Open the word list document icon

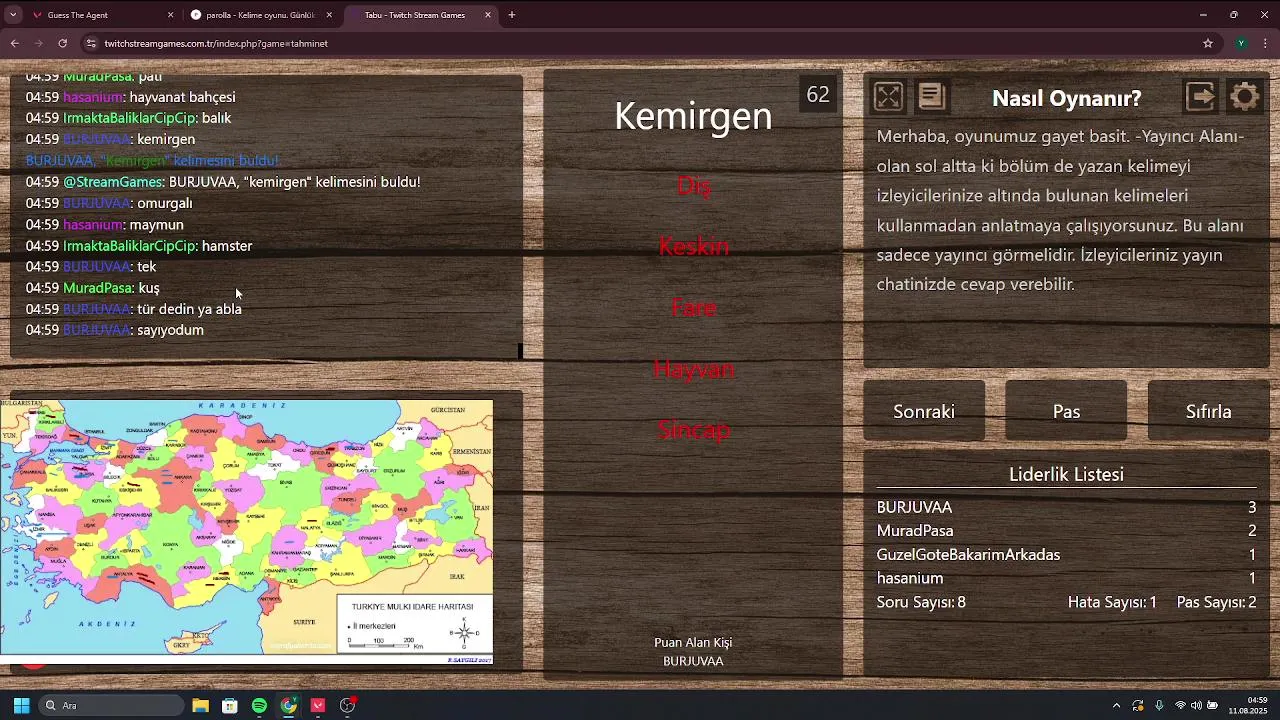(x=931, y=96)
